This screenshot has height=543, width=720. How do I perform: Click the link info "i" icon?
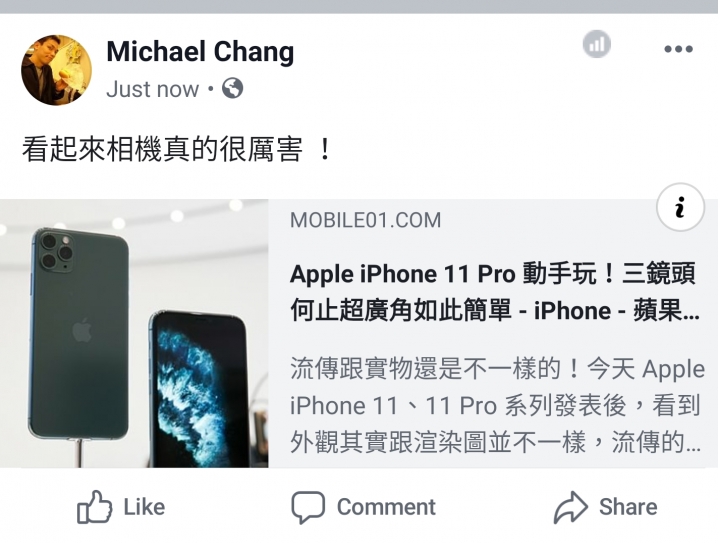point(680,207)
